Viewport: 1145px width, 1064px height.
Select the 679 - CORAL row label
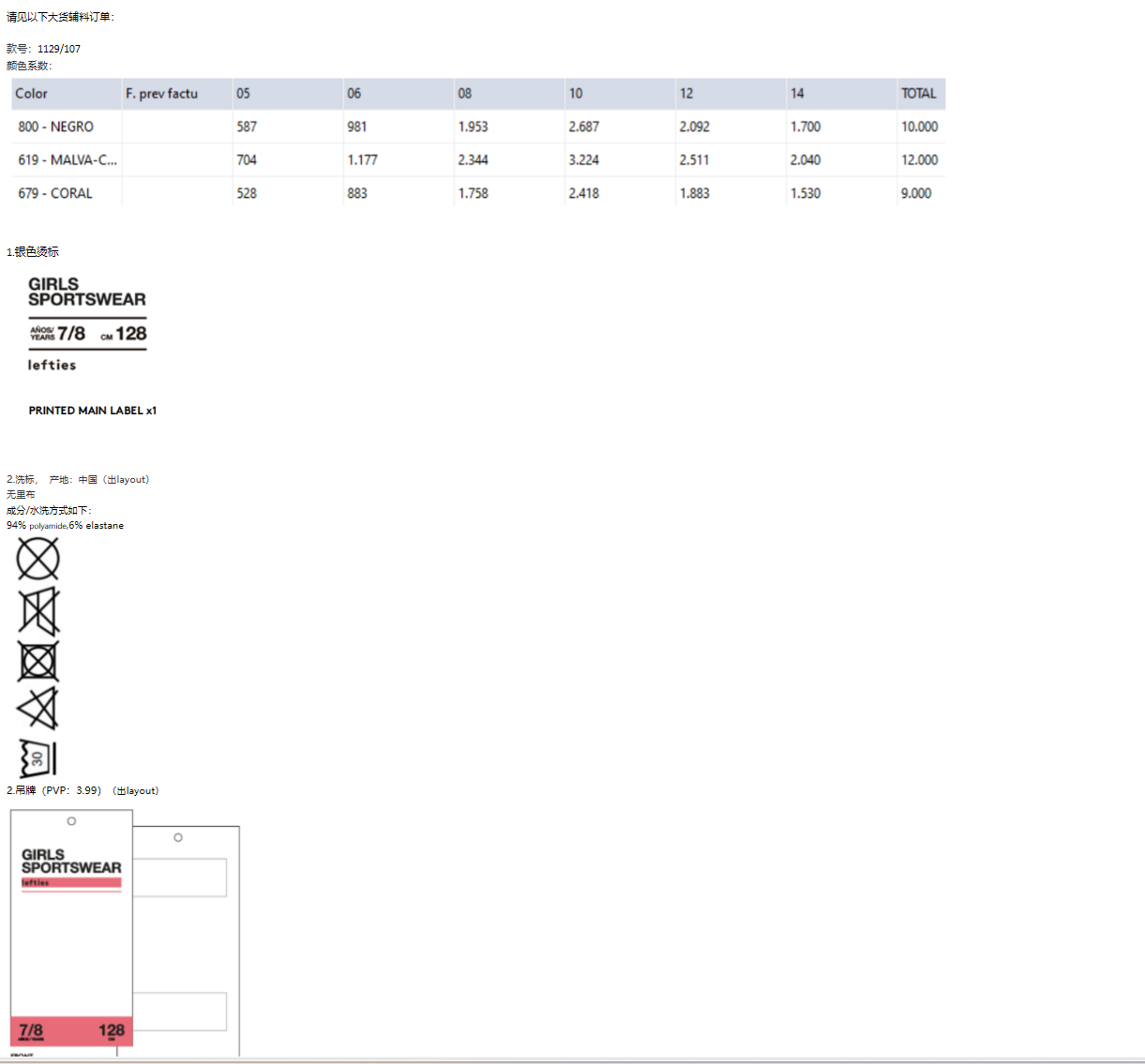pyautogui.click(x=55, y=193)
